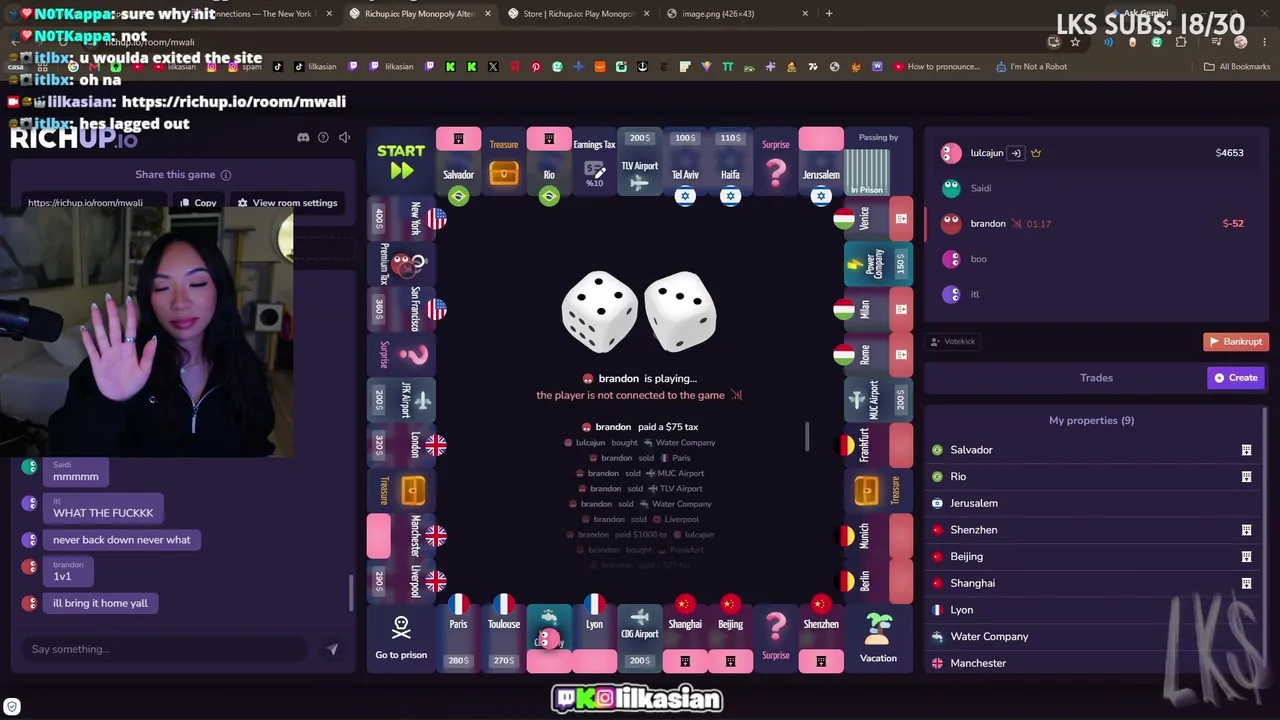This screenshot has height=720, width=1280.
Task: Select the TLV Airport tile
Action: click(640, 162)
